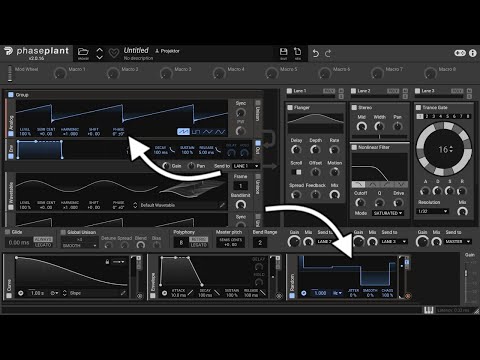Open the Random modulator Hz unit dropdown

pos(337,293)
